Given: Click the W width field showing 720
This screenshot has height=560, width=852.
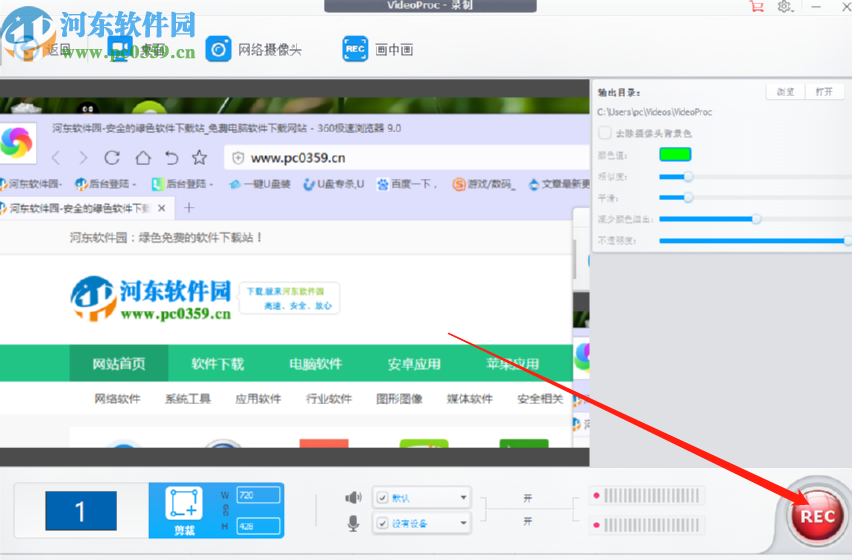Looking at the screenshot, I should click(x=258, y=495).
